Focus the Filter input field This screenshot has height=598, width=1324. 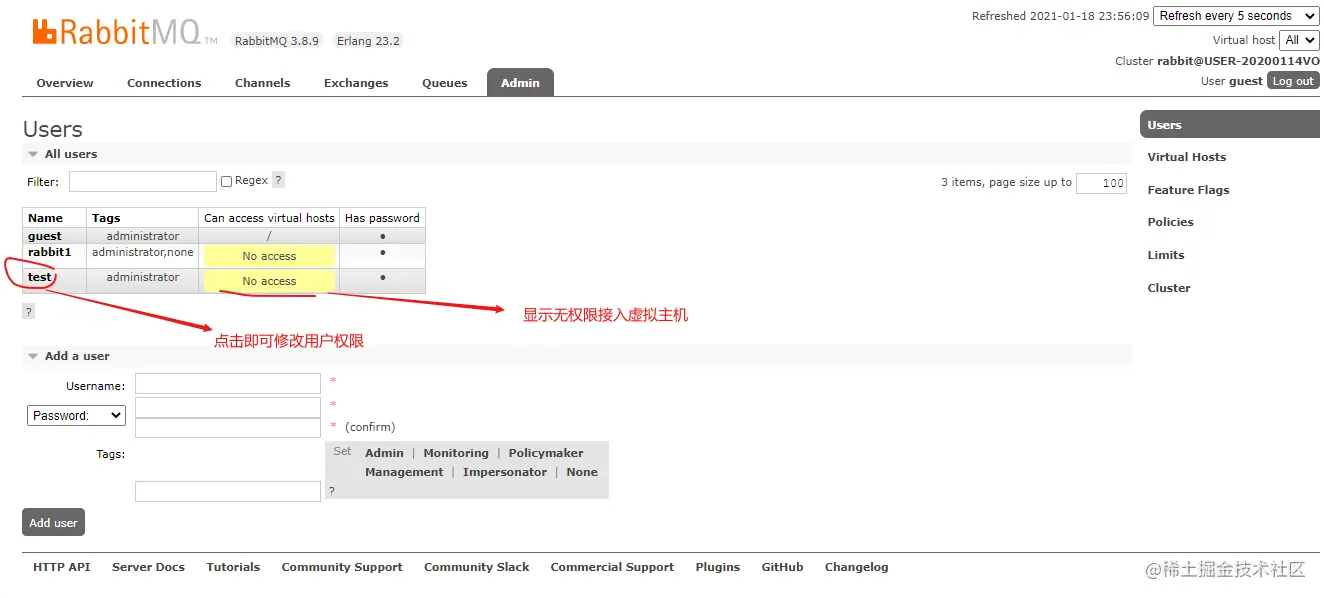(x=143, y=181)
